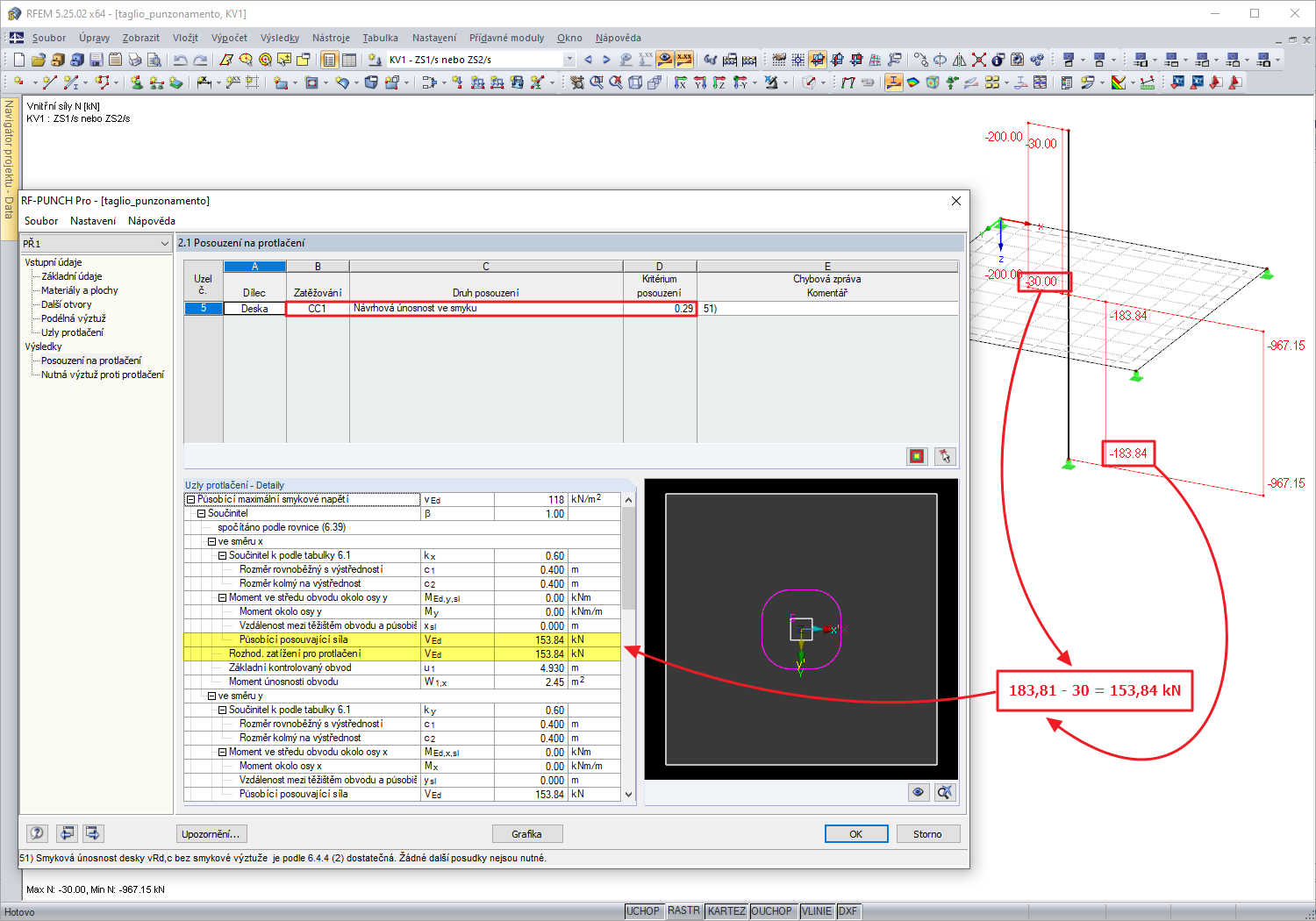Screen dimensions: 1316x921
Task: Collapse the 'Součinitel' β tree row
Action: click(x=201, y=513)
